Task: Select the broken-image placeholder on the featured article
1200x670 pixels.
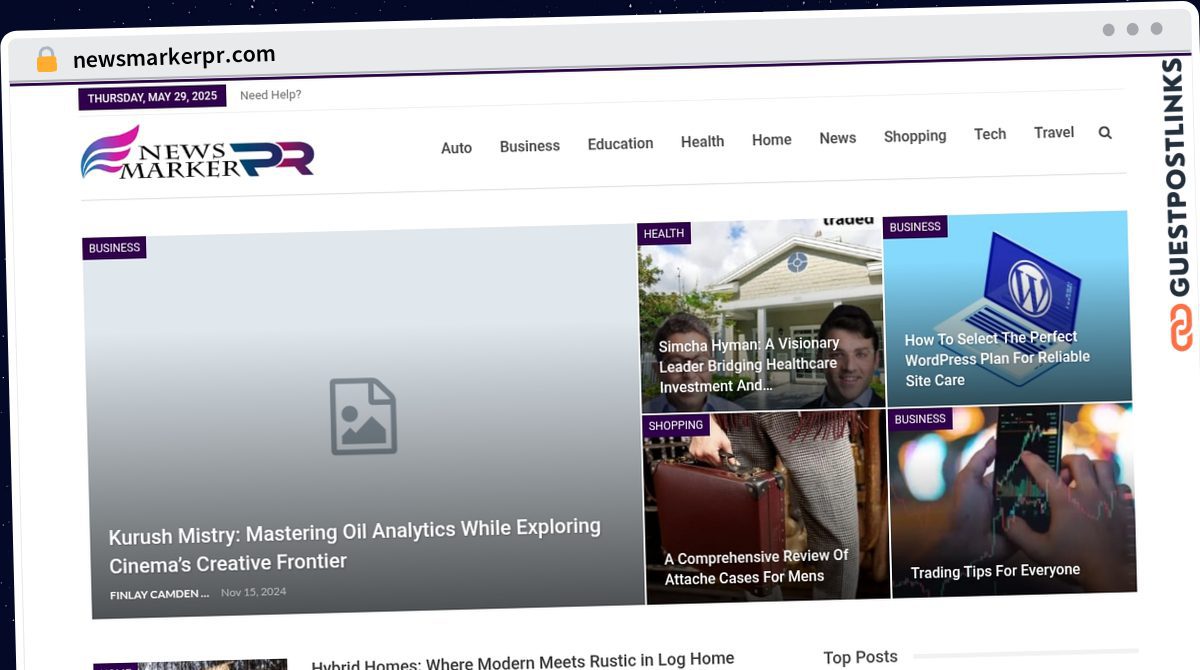Action: coord(363,414)
